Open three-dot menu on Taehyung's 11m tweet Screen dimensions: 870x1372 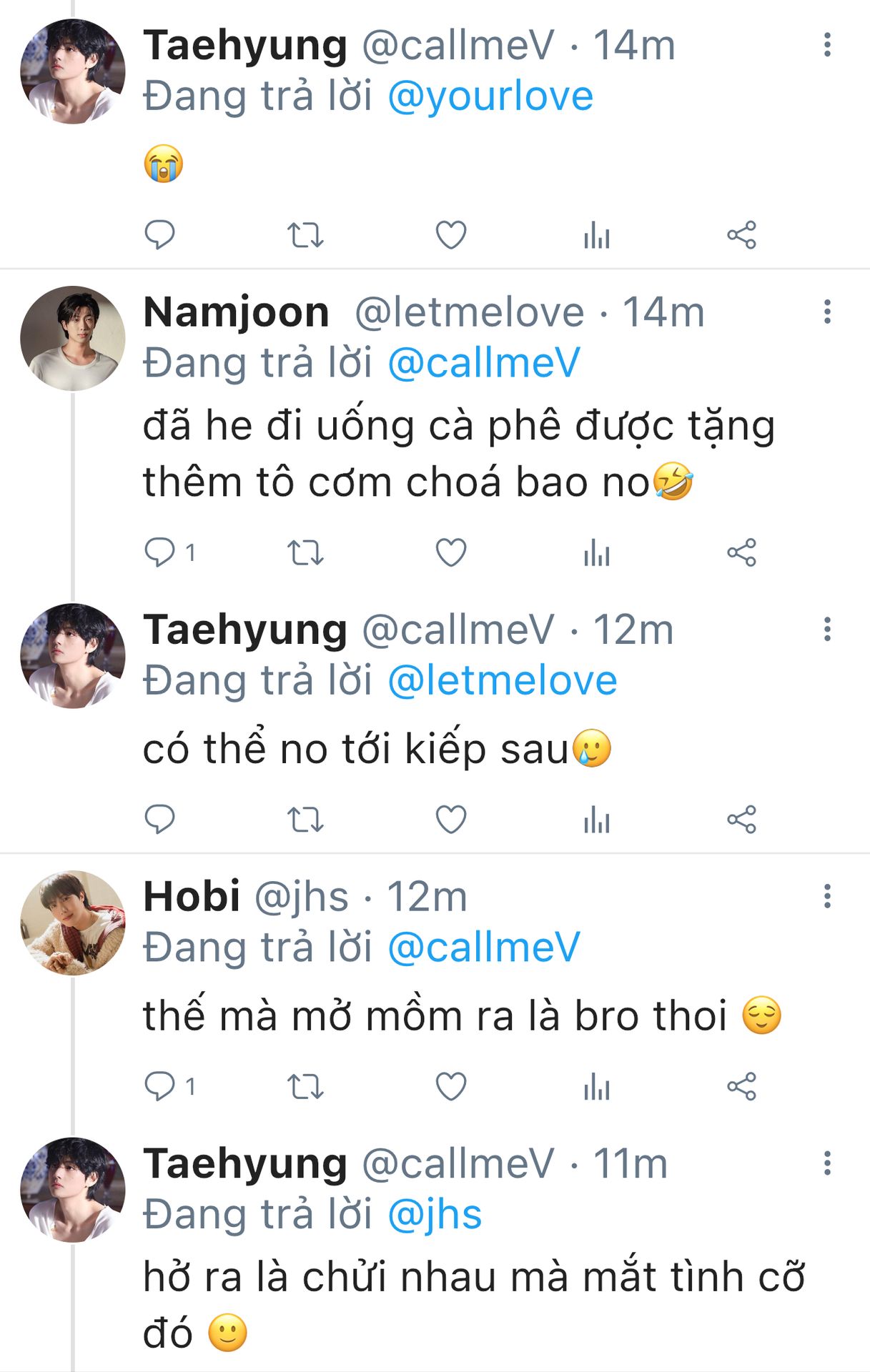click(827, 1163)
